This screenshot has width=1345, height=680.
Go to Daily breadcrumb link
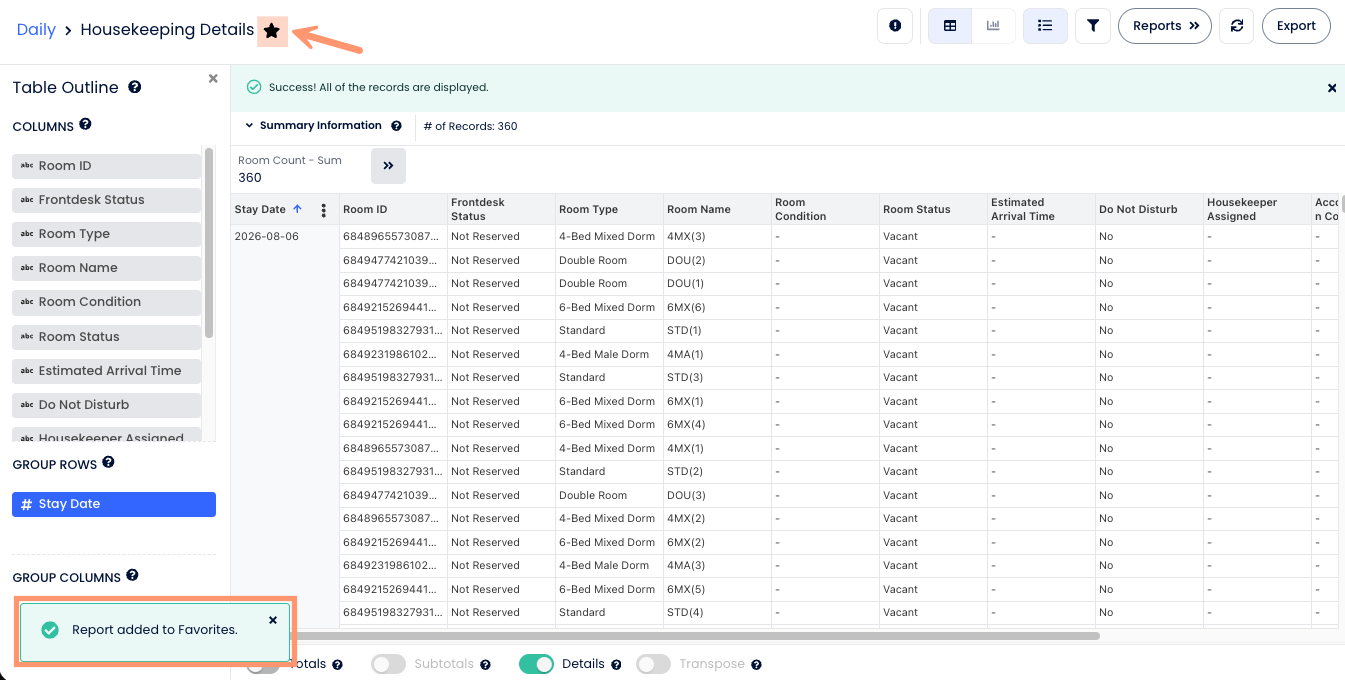click(36, 30)
